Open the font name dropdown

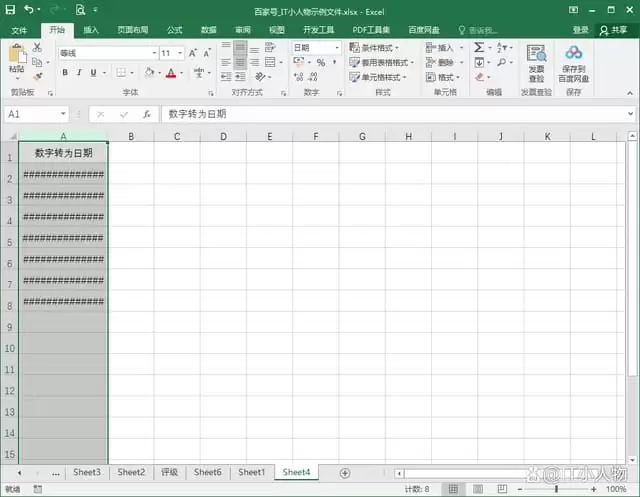coord(154,53)
